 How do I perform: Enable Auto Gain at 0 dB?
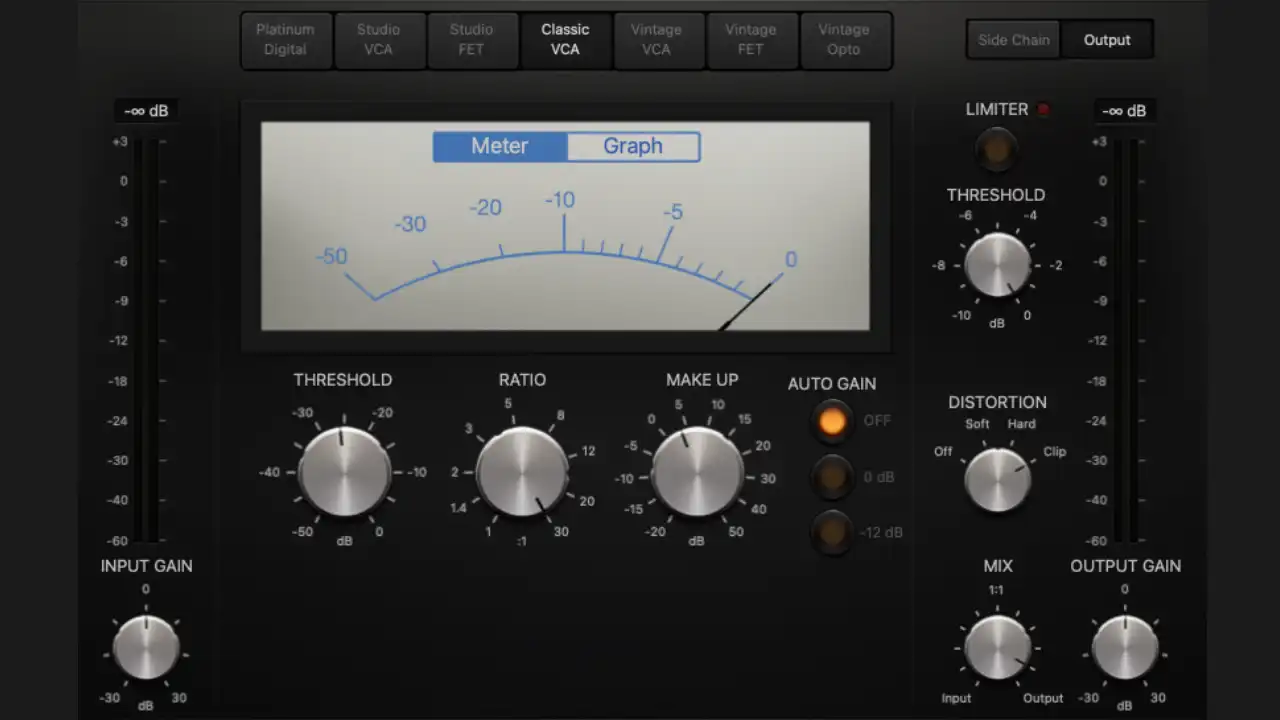coord(832,477)
